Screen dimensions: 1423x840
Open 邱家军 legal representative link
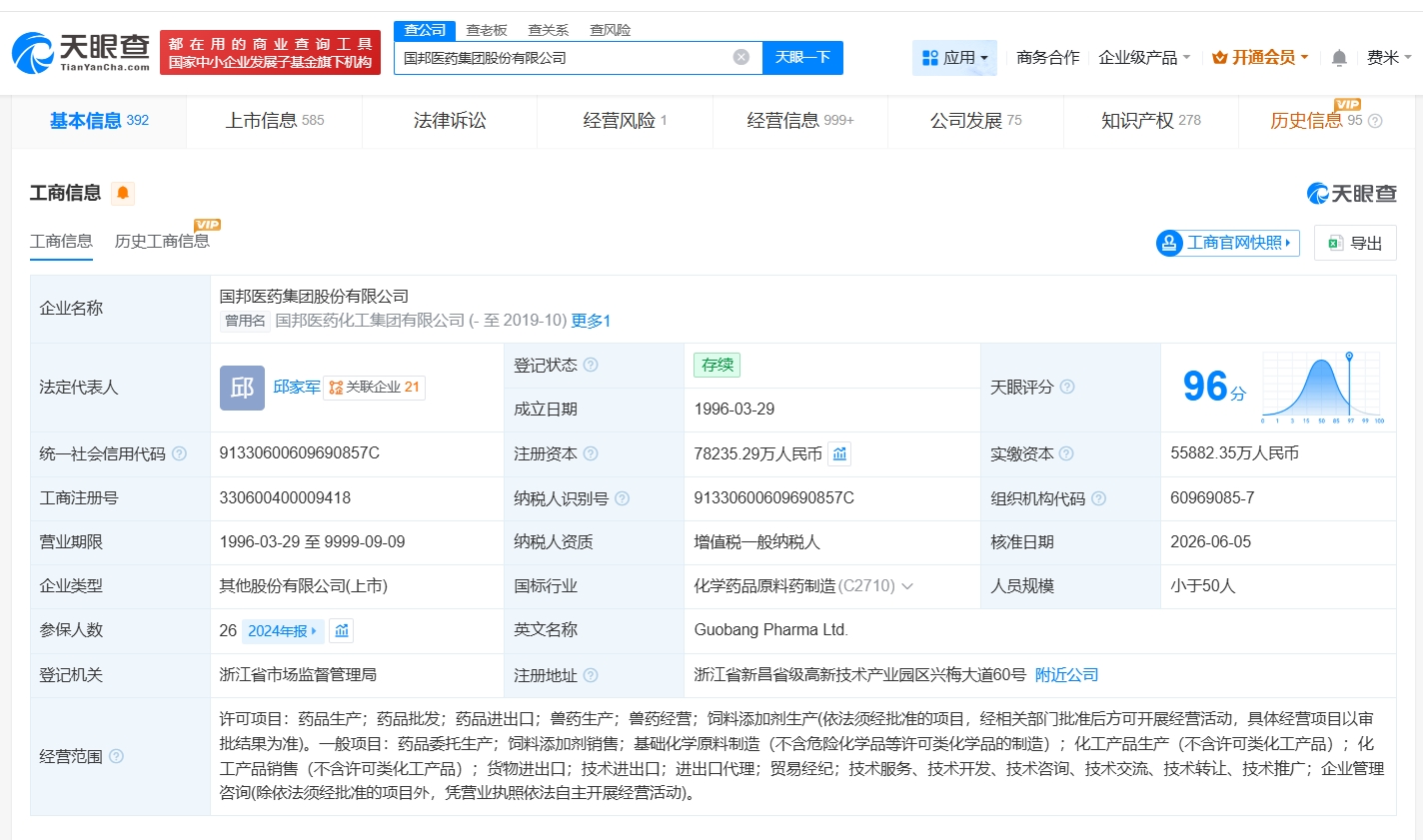[297, 388]
